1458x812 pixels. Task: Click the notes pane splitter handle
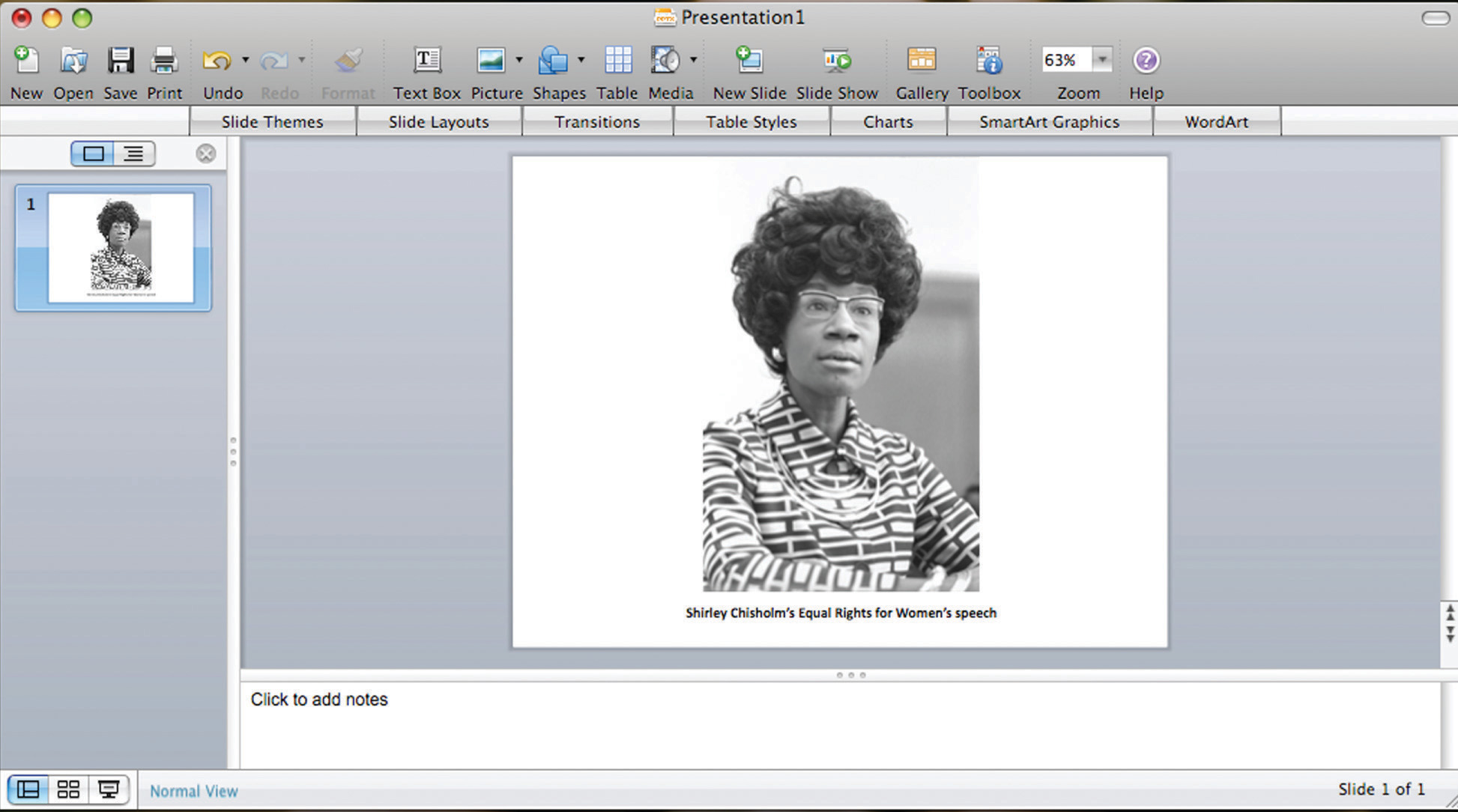click(850, 675)
